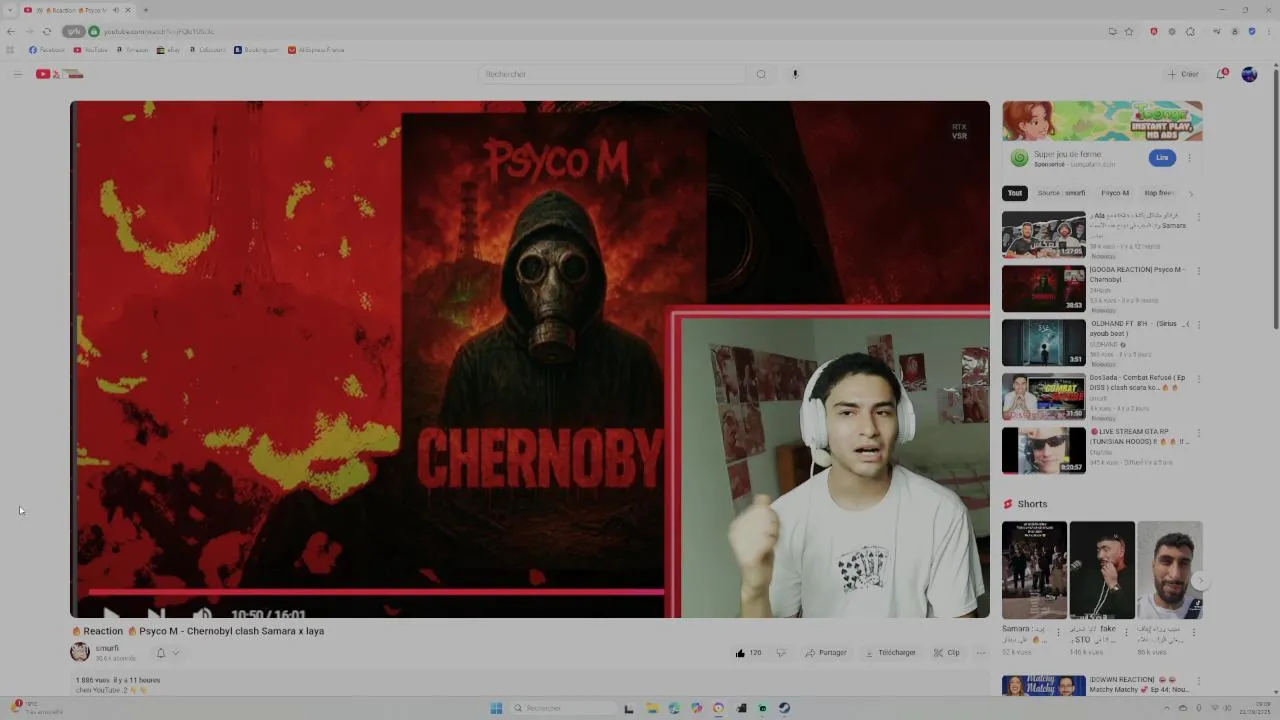This screenshot has height=720, width=1280.
Task: Focus the Rechercher search field
Action: [x=612, y=74]
